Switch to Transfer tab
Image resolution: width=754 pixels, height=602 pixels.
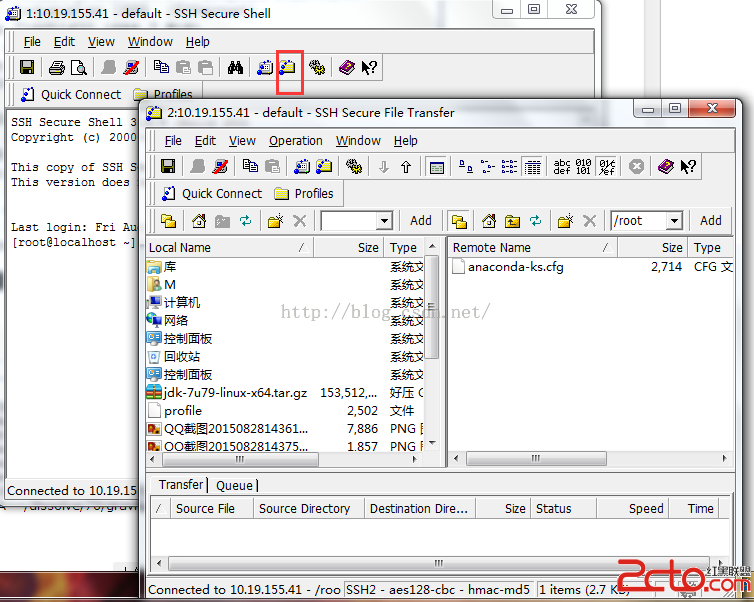pos(180,485)
